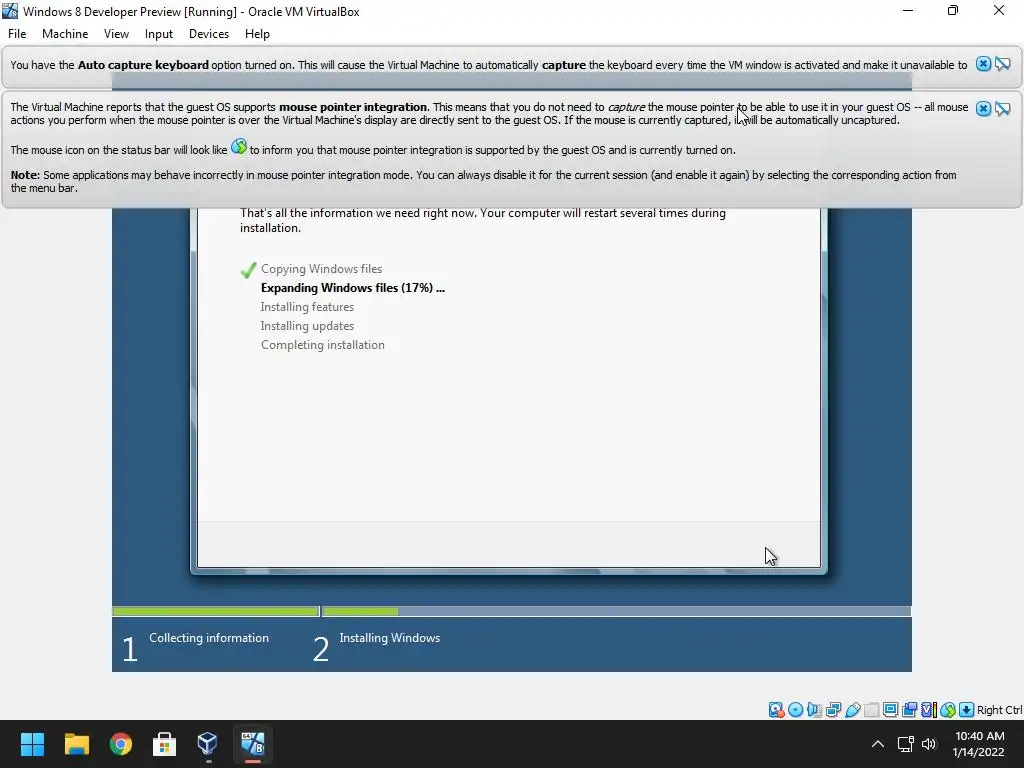Click the network adapters status icon
The height and width of the screenshot is (768, 1024).
coord(833,710)
